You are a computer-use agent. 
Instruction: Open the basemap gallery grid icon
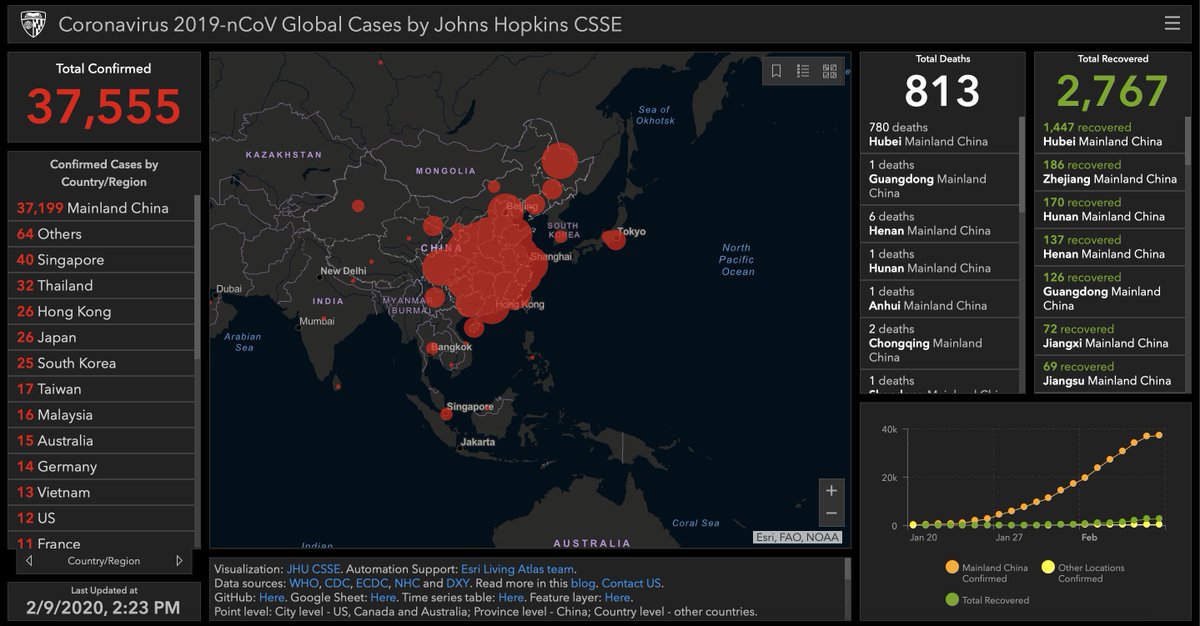[x=829, y=71]
